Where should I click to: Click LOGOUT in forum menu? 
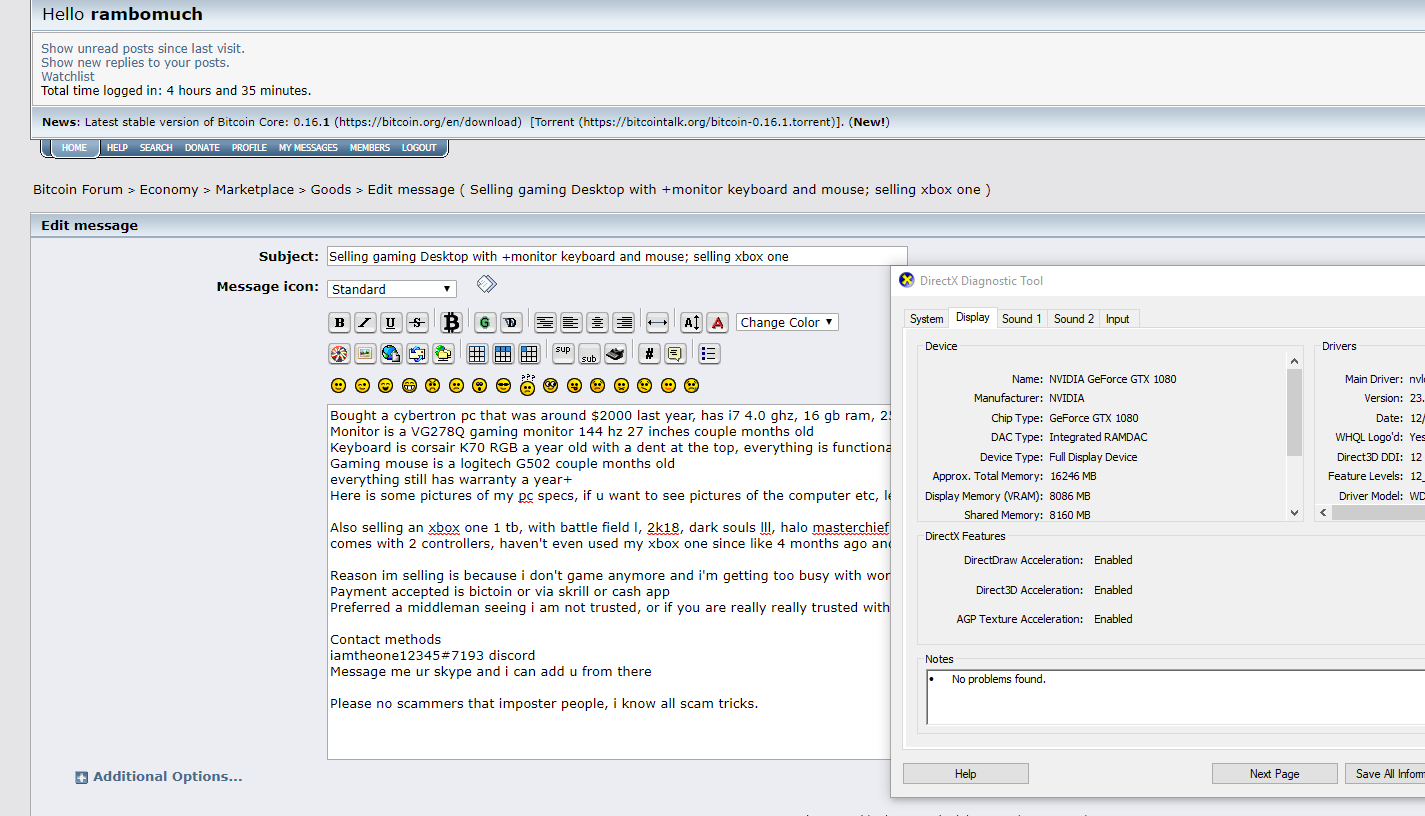419,148
